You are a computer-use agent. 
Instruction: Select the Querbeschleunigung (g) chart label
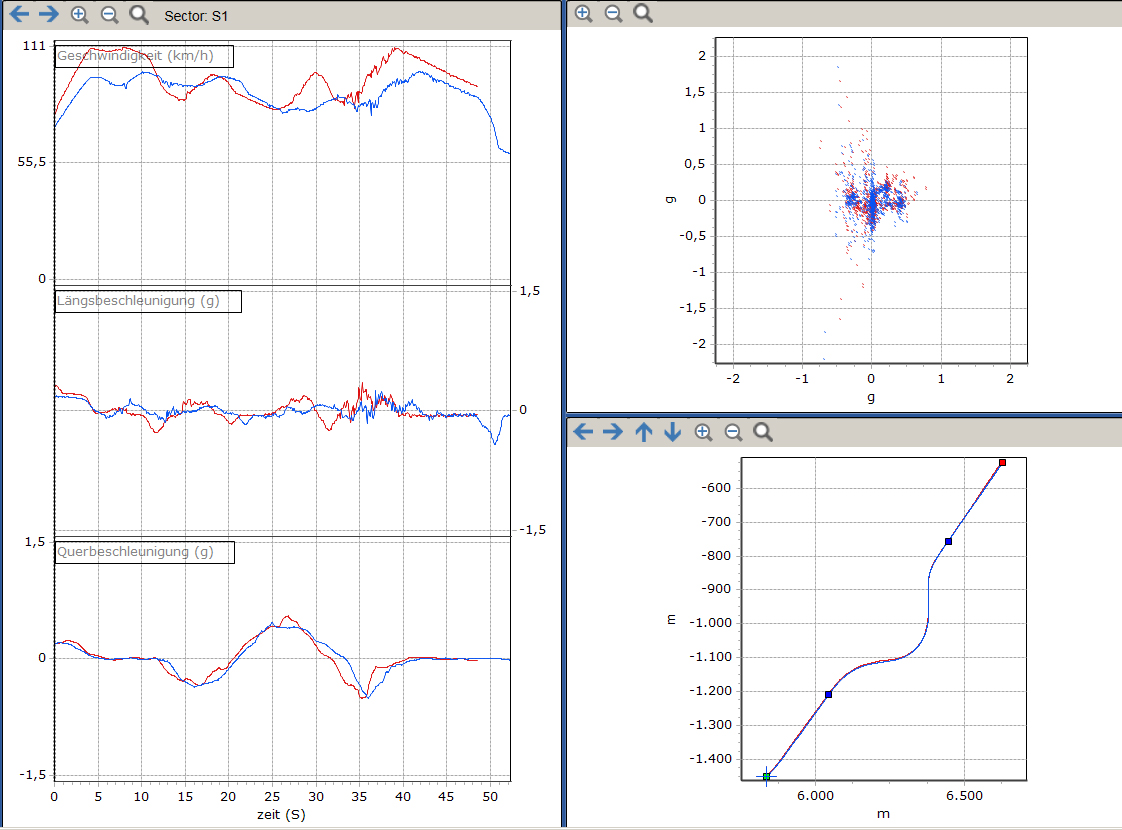coord(144,552)
